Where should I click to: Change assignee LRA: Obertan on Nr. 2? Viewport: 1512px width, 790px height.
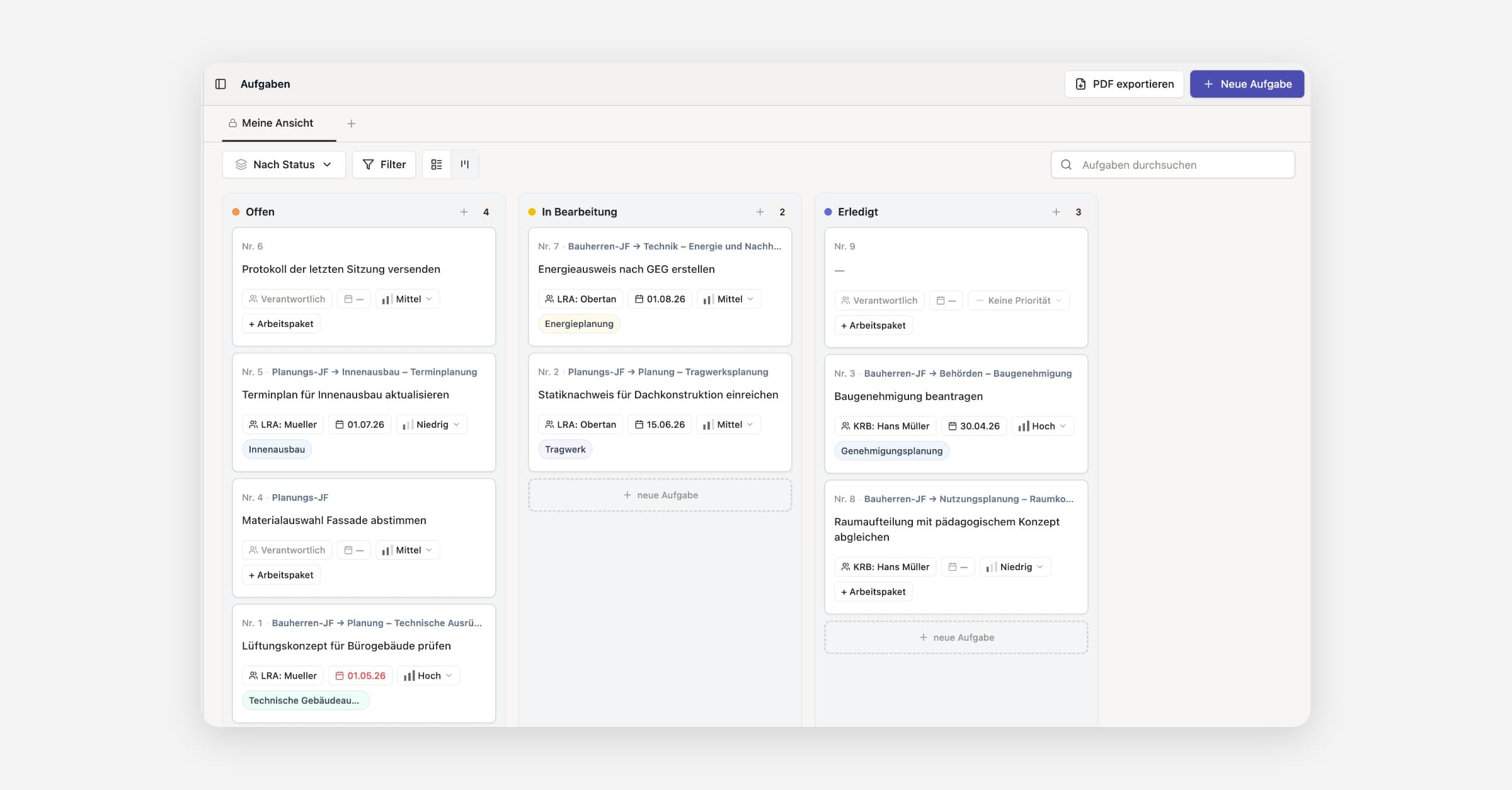click(x=580, y=424)
